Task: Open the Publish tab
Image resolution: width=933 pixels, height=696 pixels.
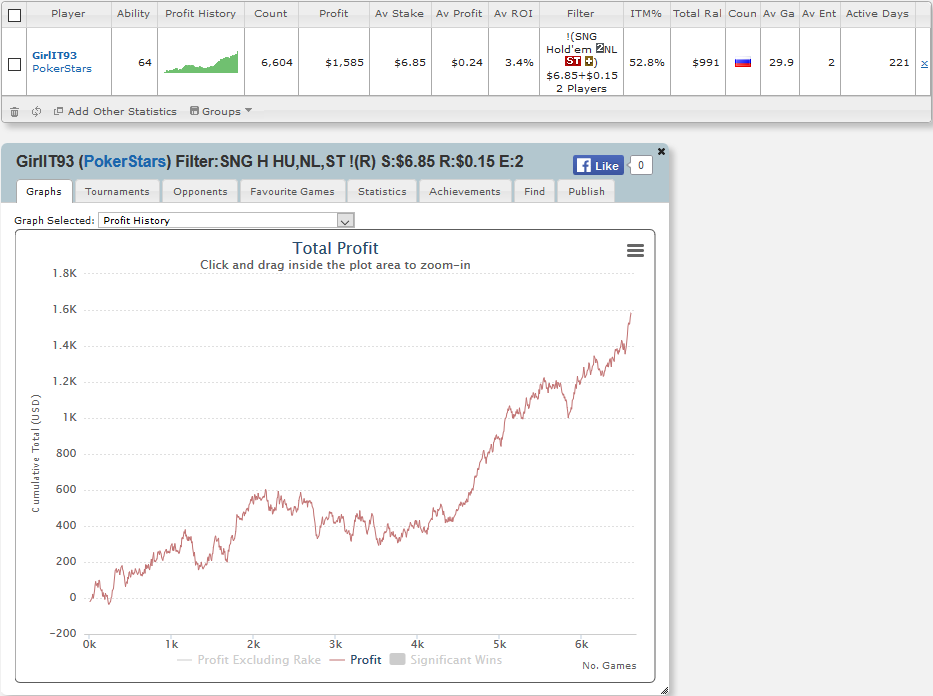Action: [586, 192]
